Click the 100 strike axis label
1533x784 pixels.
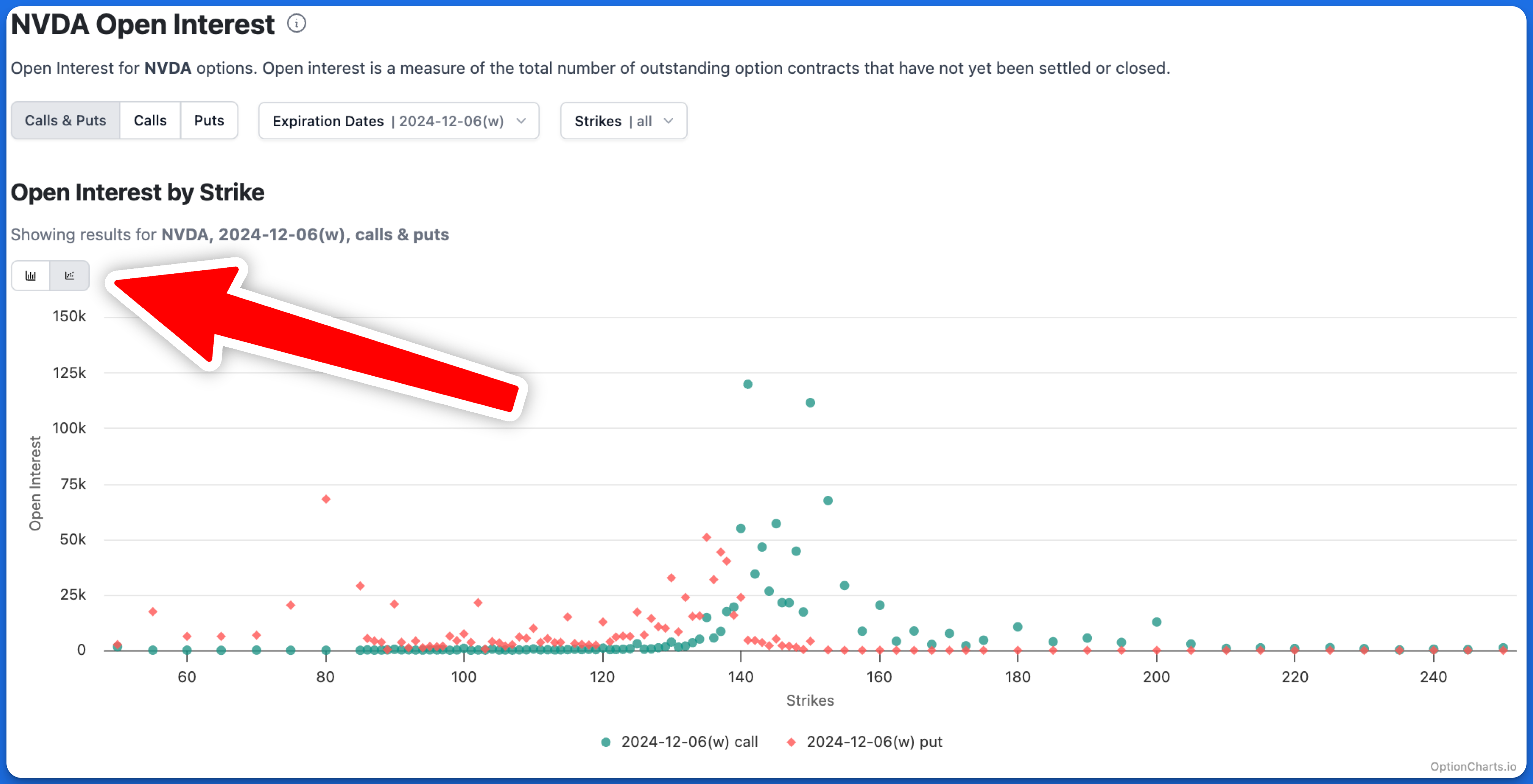tap(463, 678)
